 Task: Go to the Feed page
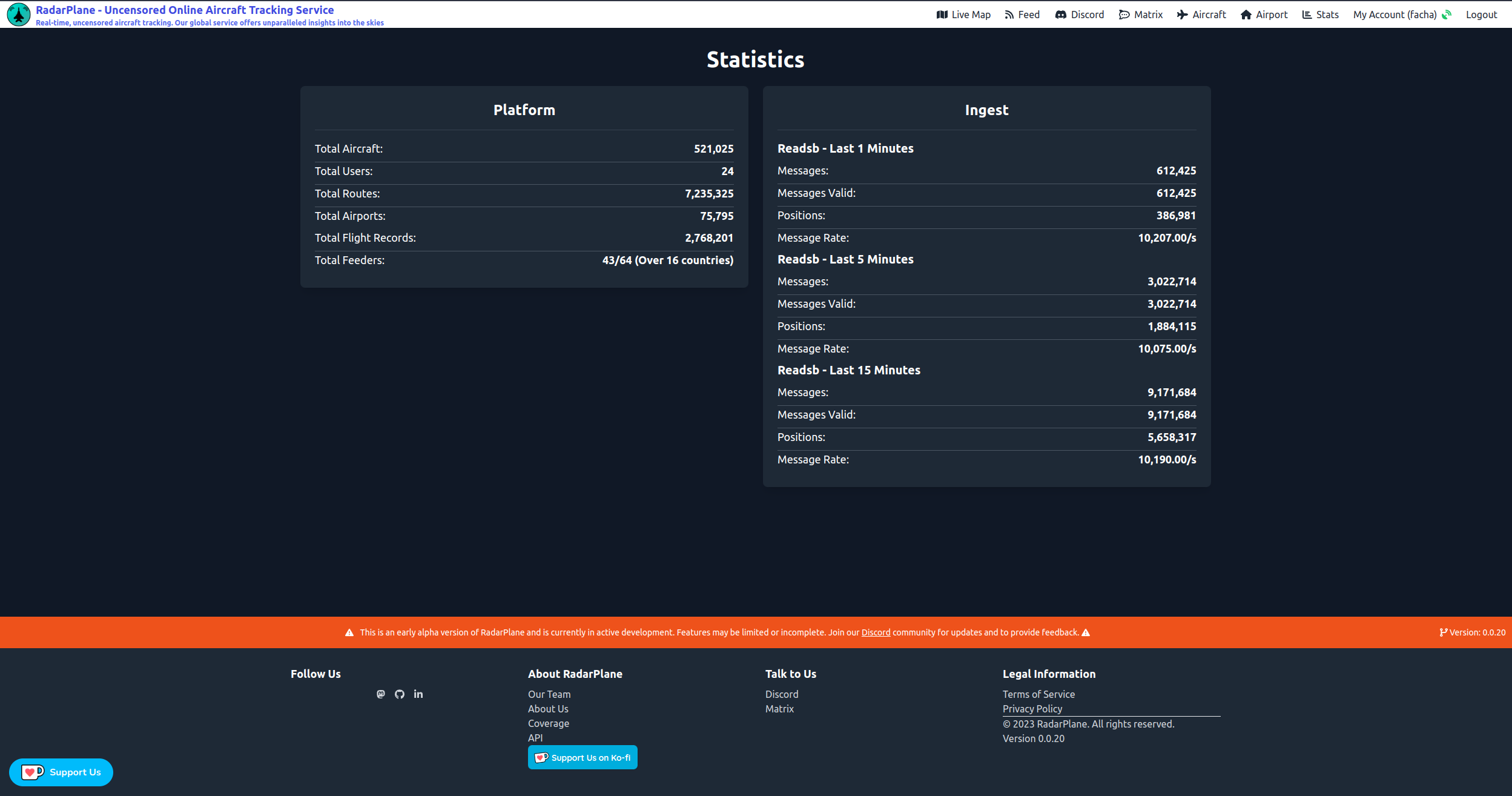1022,15
